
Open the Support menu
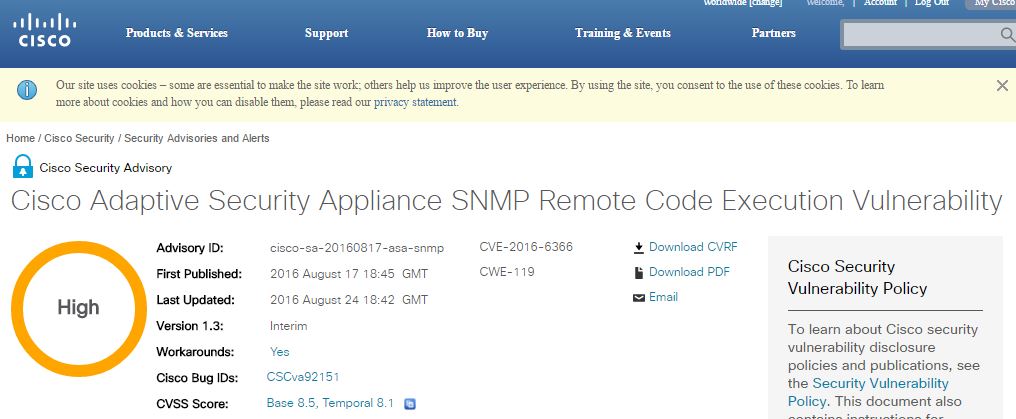click(326, 33)
